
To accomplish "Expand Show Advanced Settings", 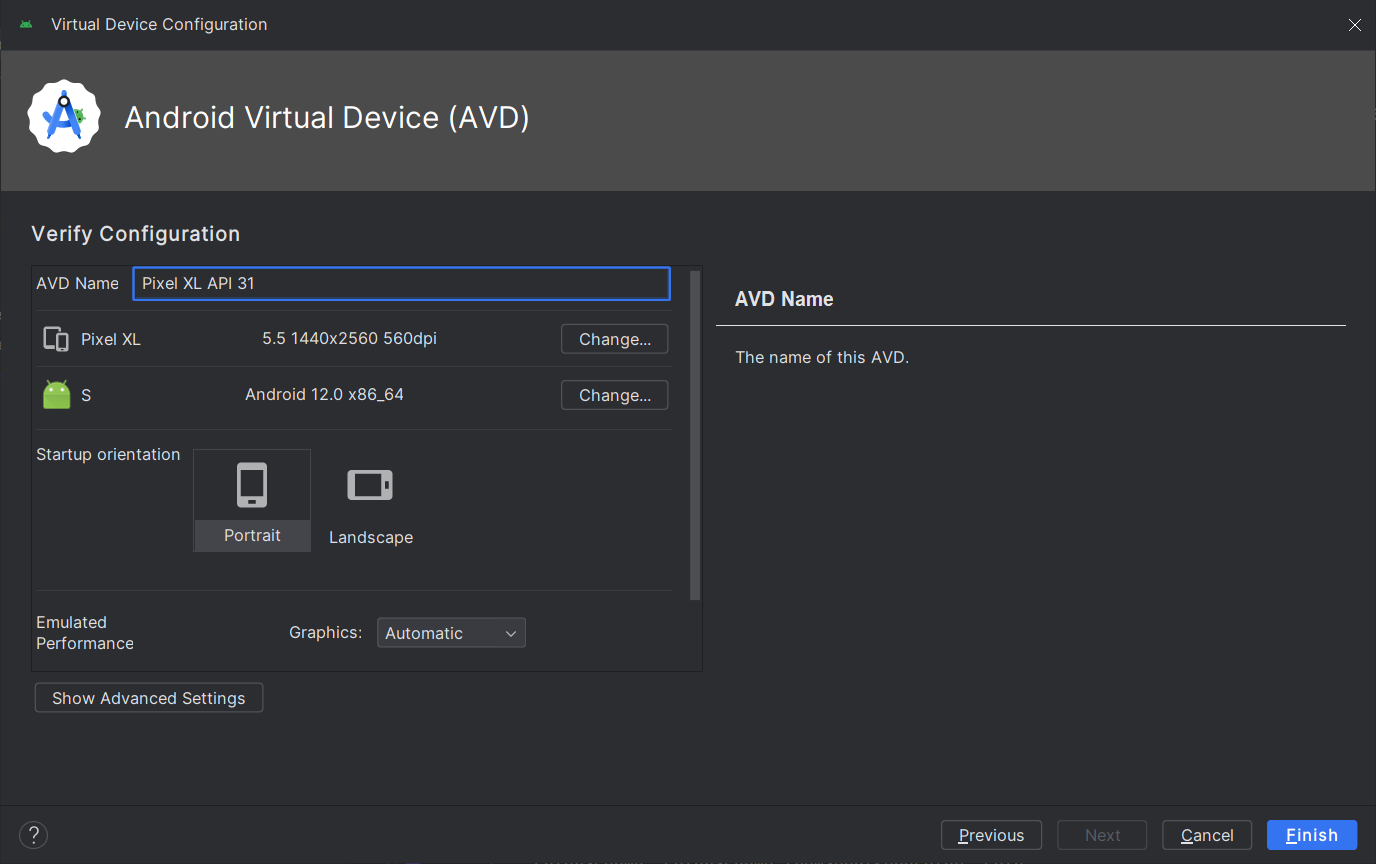I will 149,698.
